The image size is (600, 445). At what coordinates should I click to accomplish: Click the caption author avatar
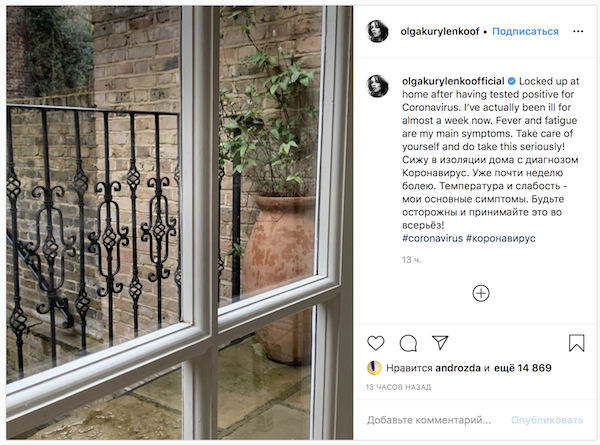tap(377, 86)
